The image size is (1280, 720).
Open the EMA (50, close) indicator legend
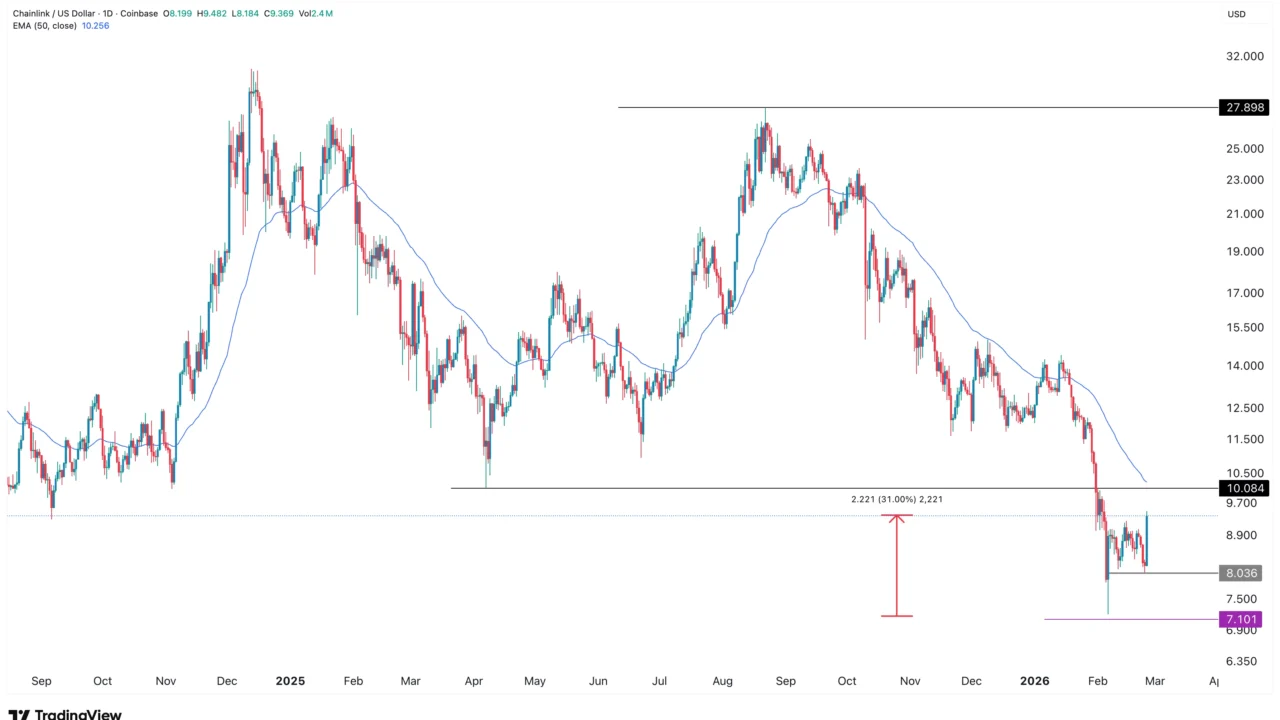click(x=45, y=26)
